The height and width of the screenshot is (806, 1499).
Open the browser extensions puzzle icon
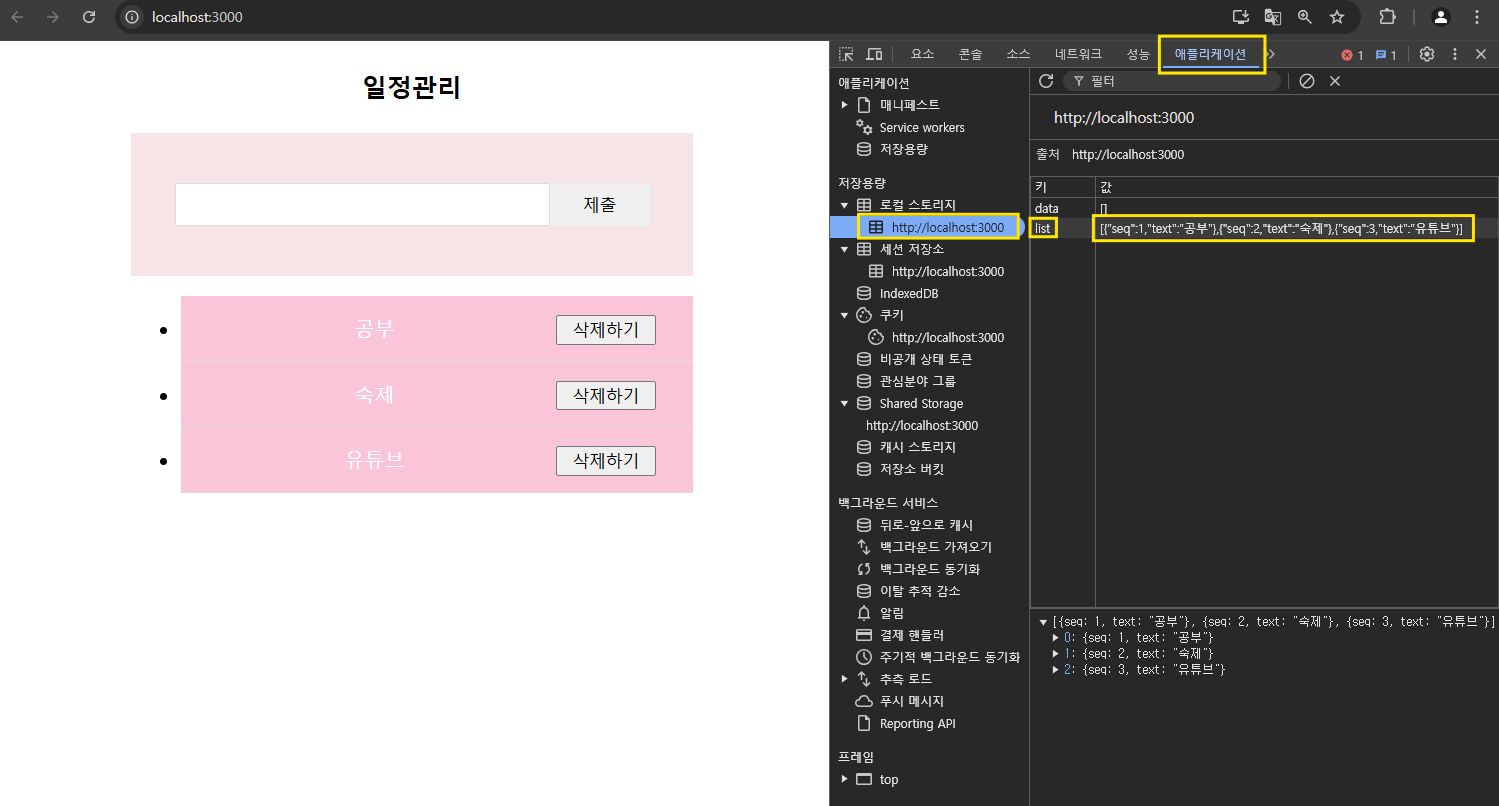1387,17
